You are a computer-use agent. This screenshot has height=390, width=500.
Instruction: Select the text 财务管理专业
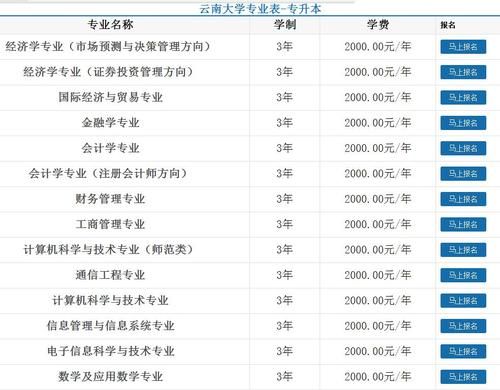(x=110, y=199)
